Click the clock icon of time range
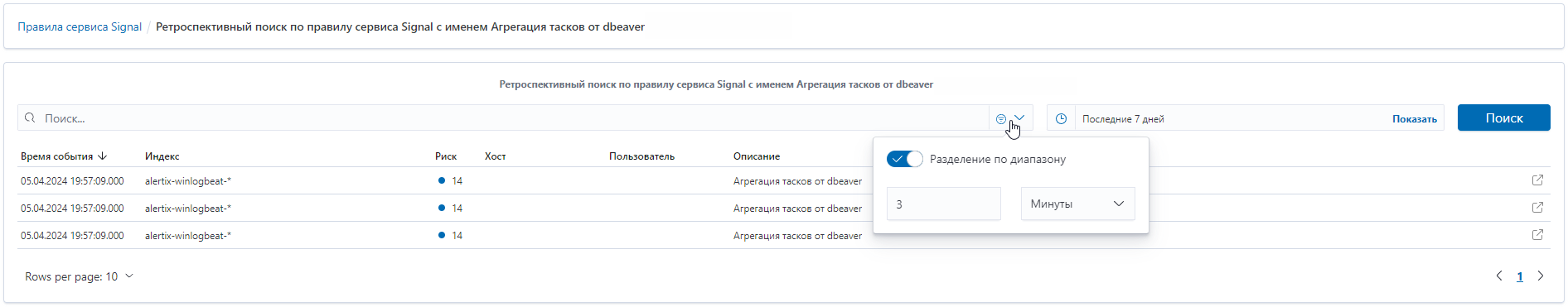 [1061, 119]
